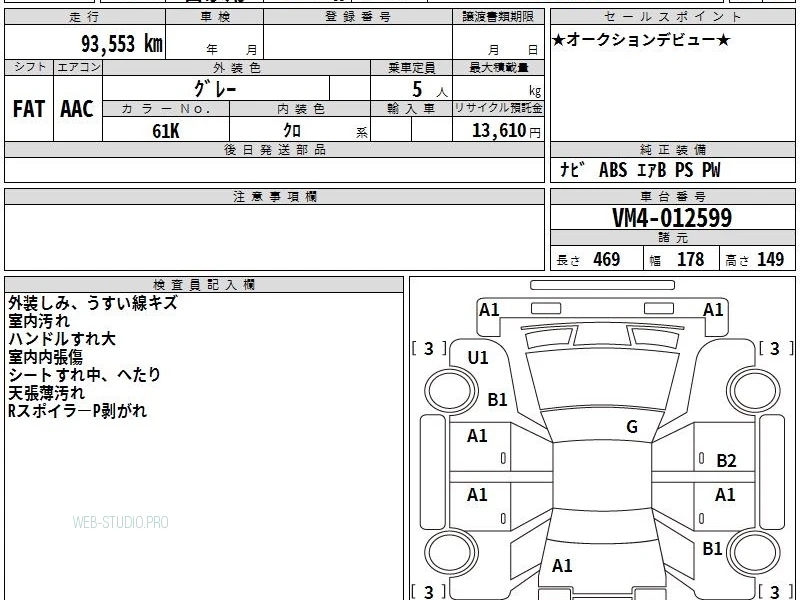Click the 車検 header cell
This screenshot has width=800, height=600.
[x=215, y=17]
